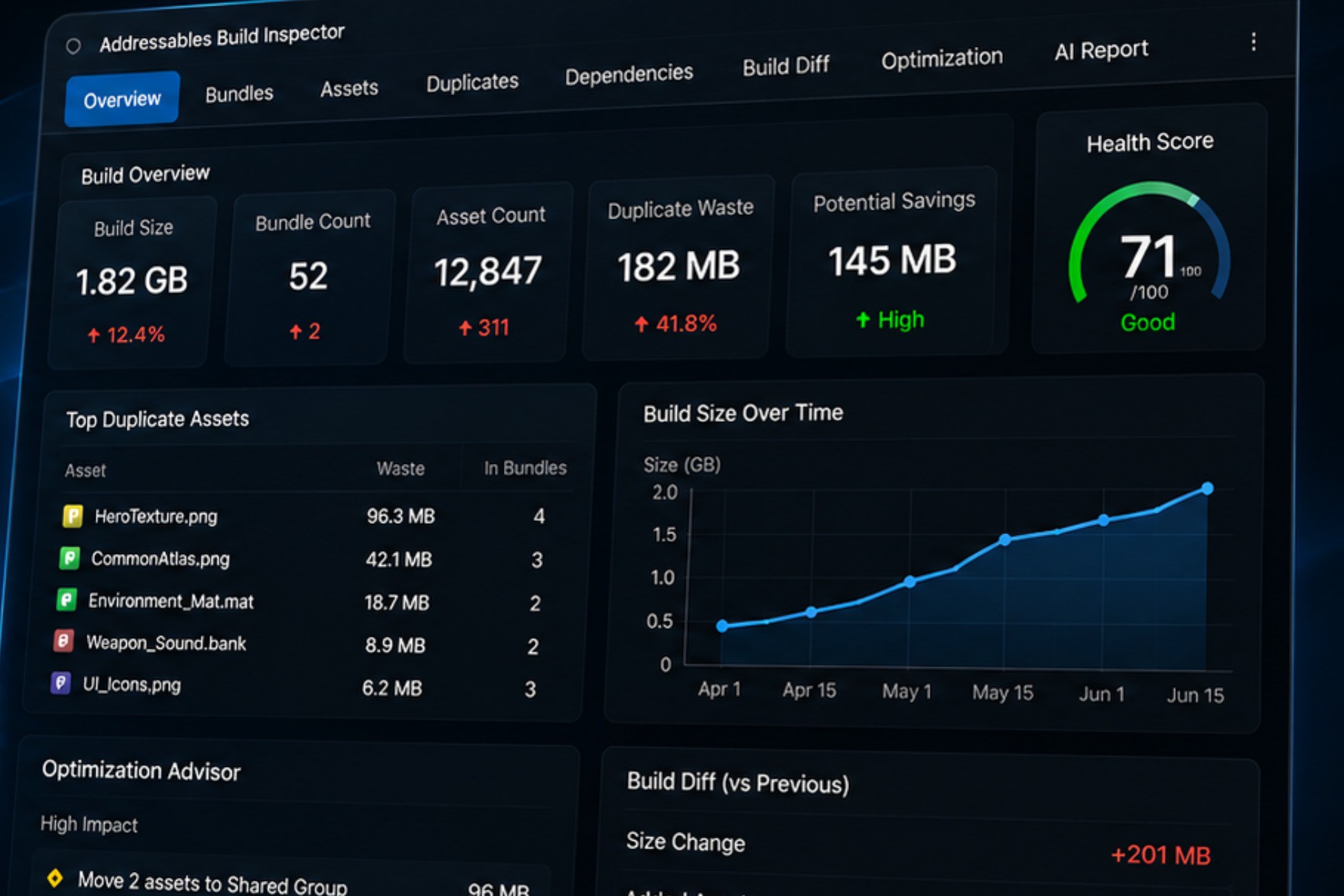
Task: Sort by the In Bundles column header
Action: (x=525, y=468)
